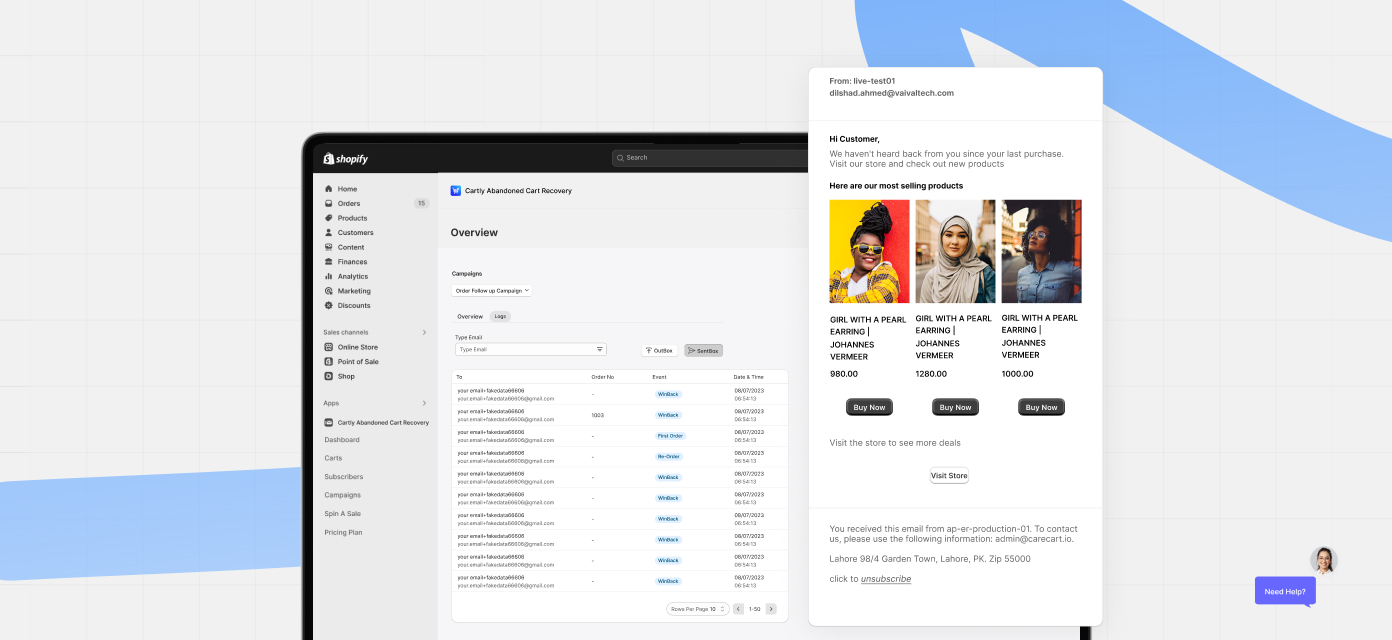Click the Discounts icon in the sidebar
The height and width of the screenshot is (640, 1392).
329,306
